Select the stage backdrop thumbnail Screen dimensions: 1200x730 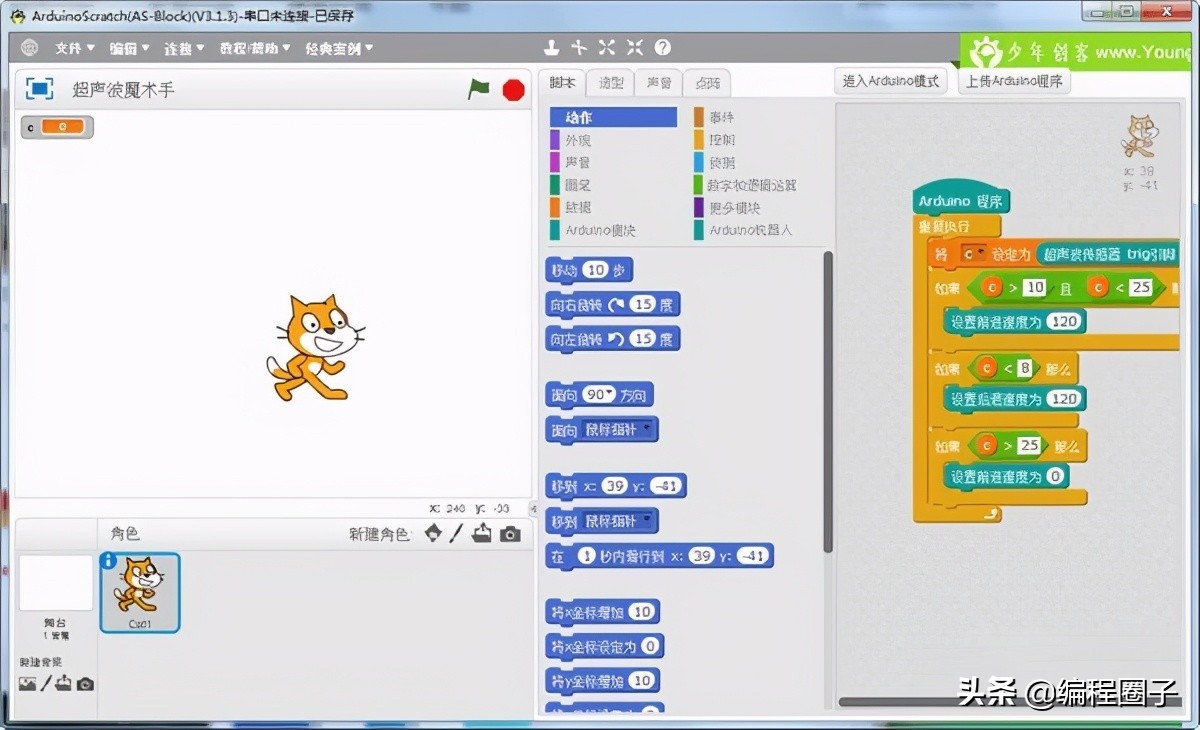pyautogui.click(x=56, y=584)
